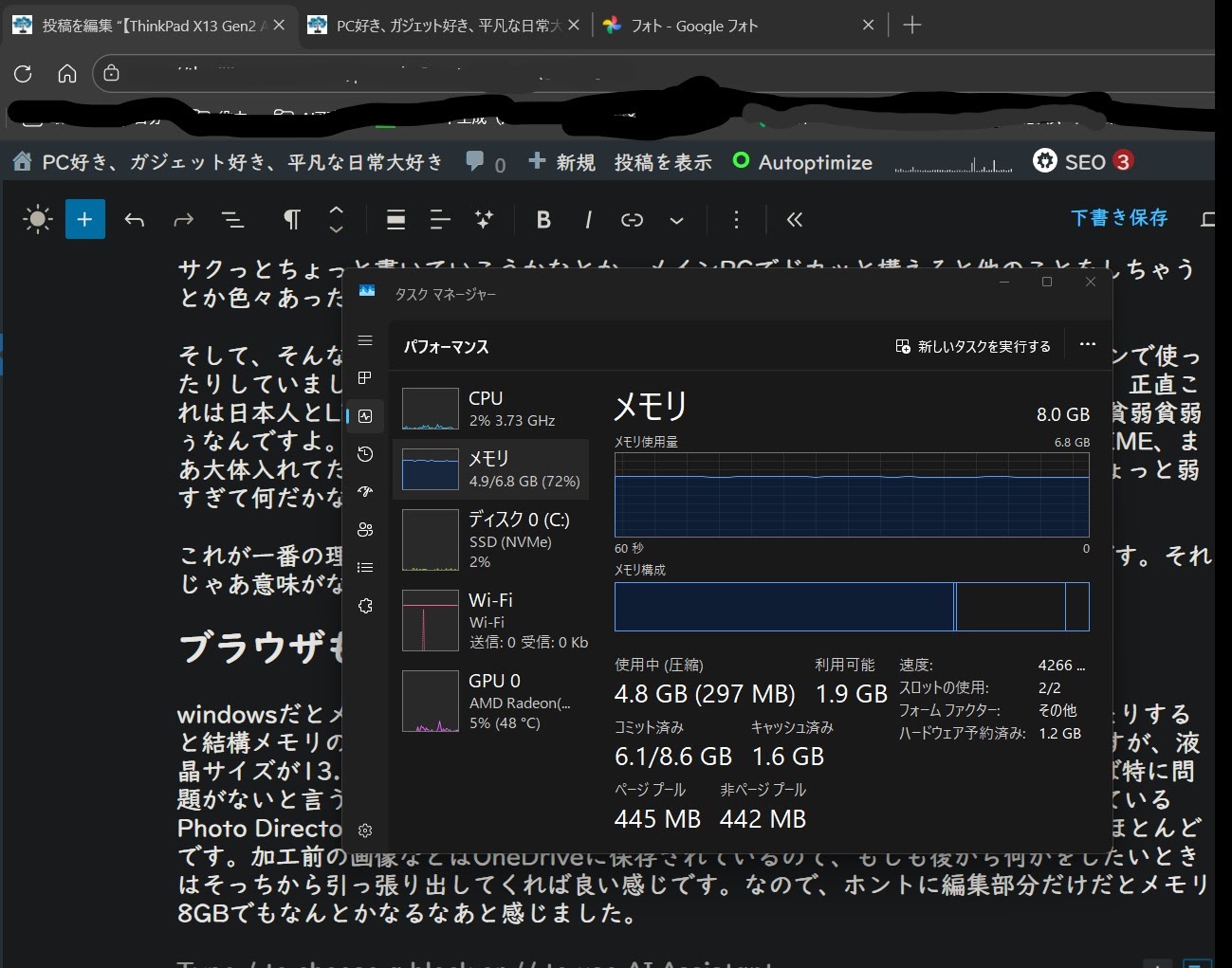Open Startup apps in Task Manager sidebar
1232x968 pixels.
365,491
